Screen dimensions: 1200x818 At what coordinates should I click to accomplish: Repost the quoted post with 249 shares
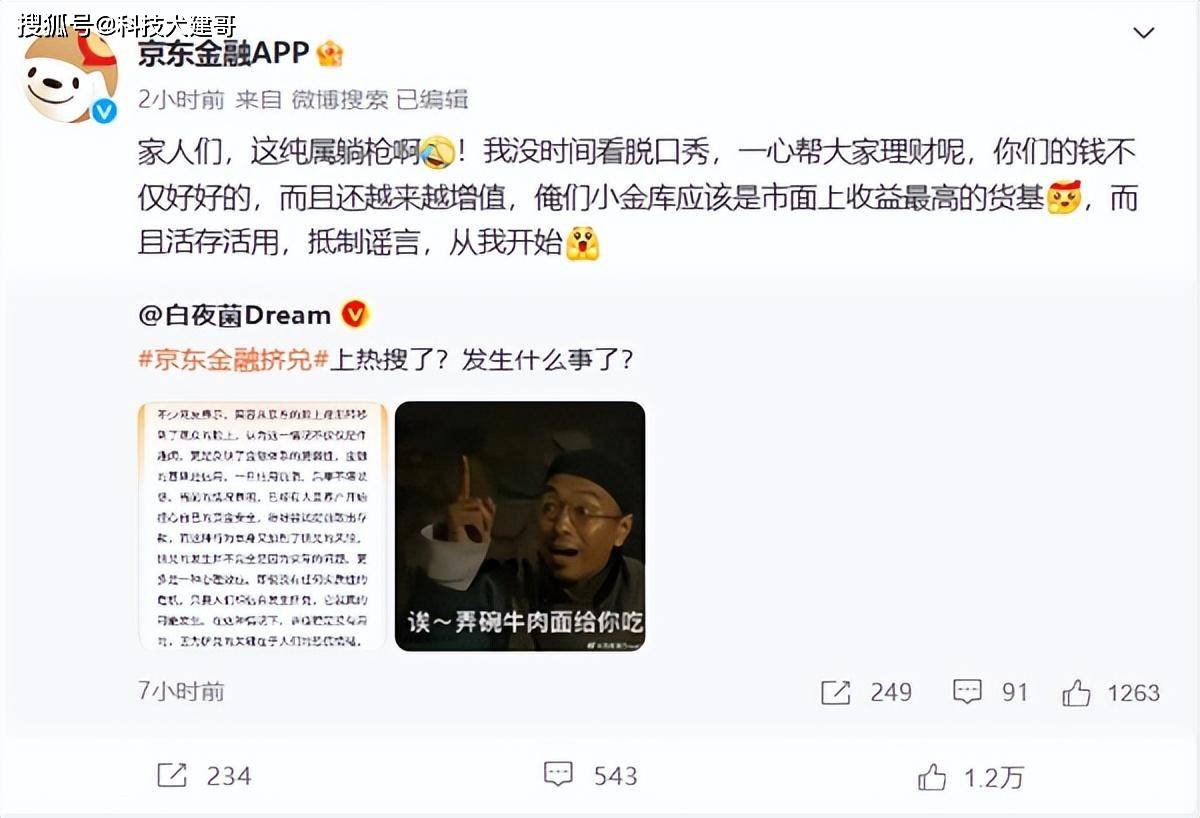coord(865,692)
